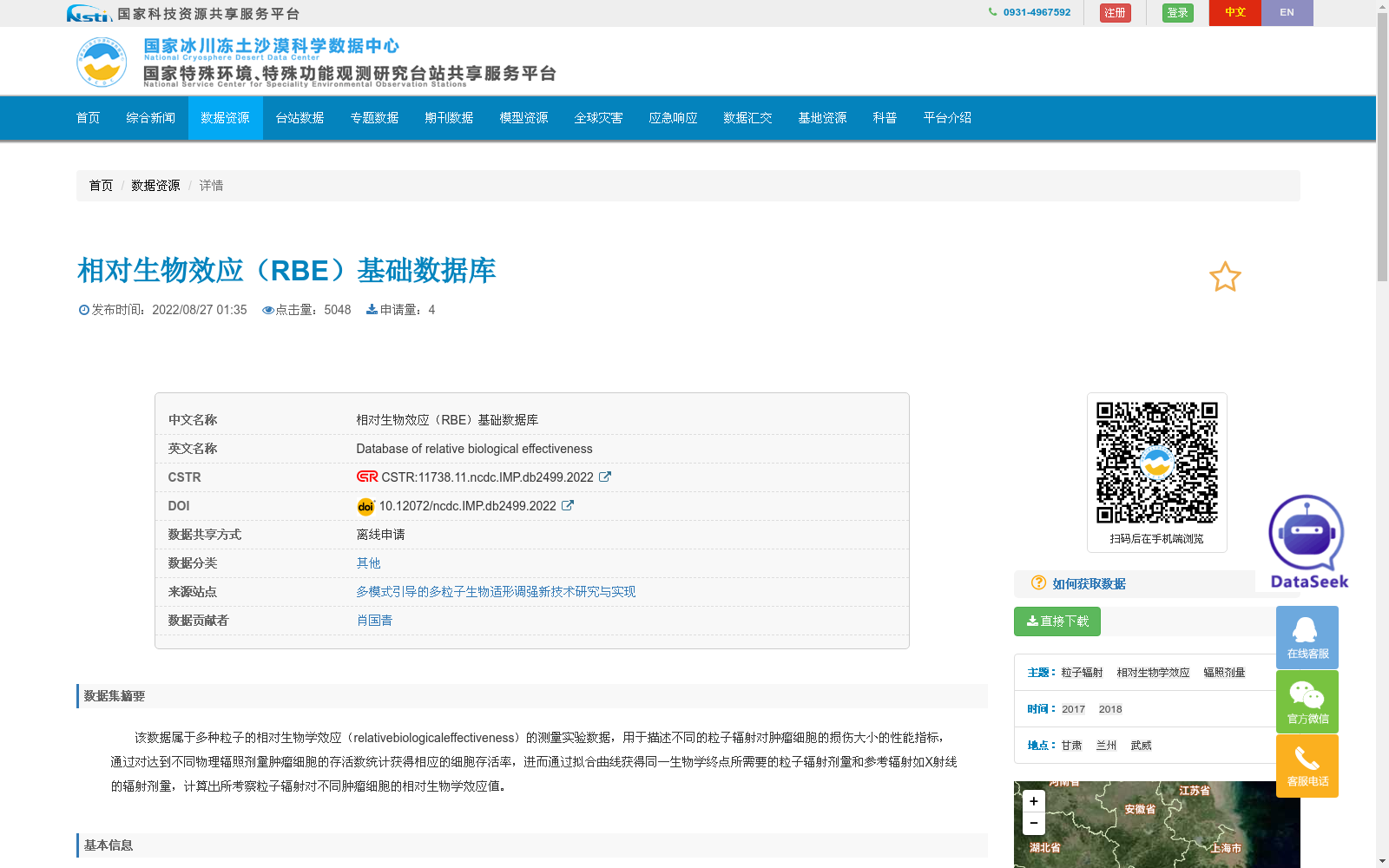Open the 应急响应 menu item
This screenshot has width=1389, height=868.
[x=674, y=118]
